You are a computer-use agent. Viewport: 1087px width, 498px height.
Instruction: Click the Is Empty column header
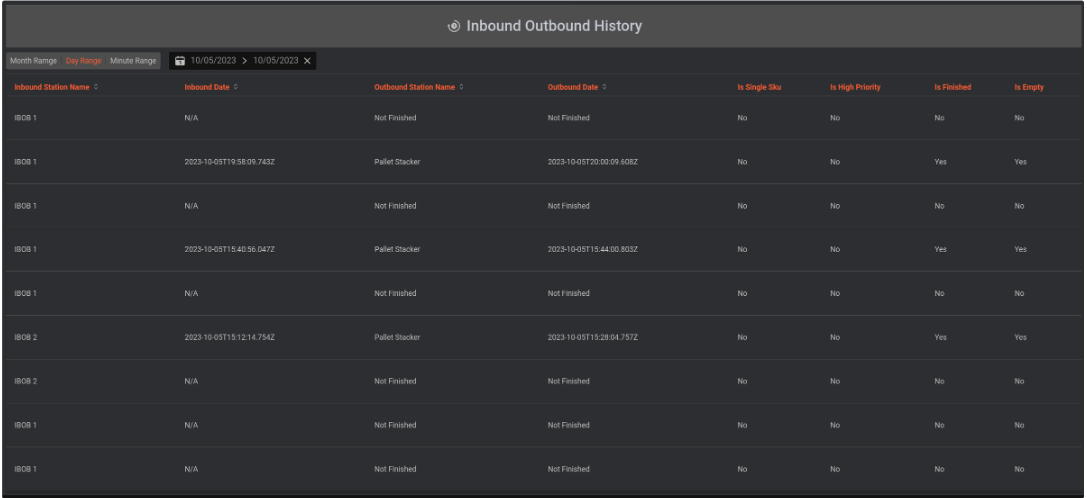click(1029, 87)
